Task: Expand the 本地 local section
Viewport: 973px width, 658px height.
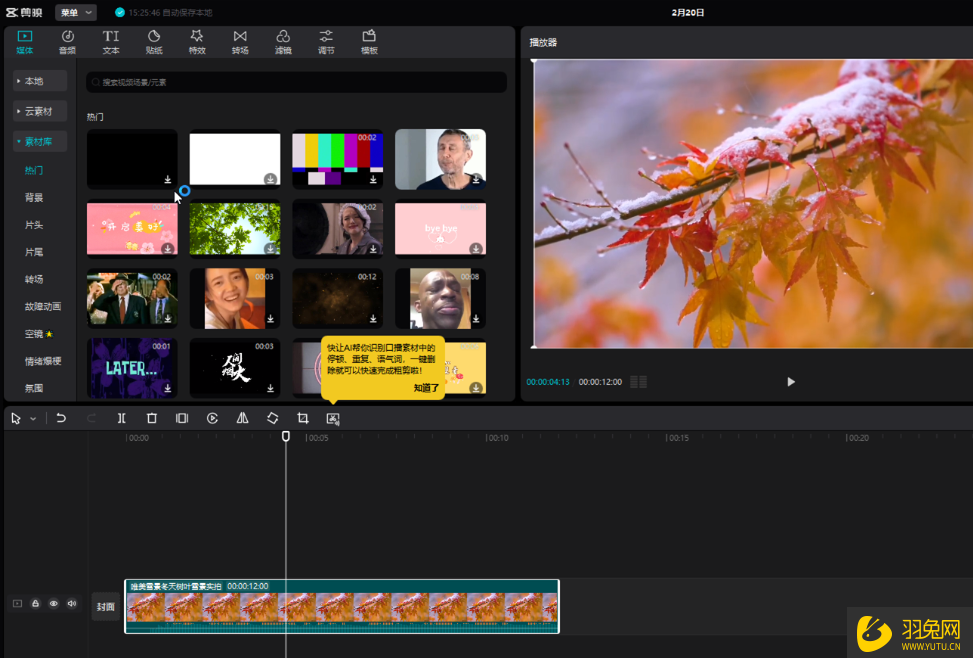Action: [40, 81]
